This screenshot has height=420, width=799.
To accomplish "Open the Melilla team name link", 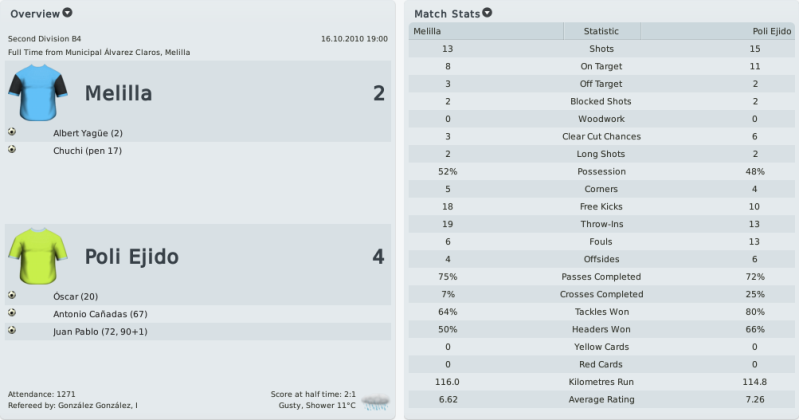I will point(118,93).
